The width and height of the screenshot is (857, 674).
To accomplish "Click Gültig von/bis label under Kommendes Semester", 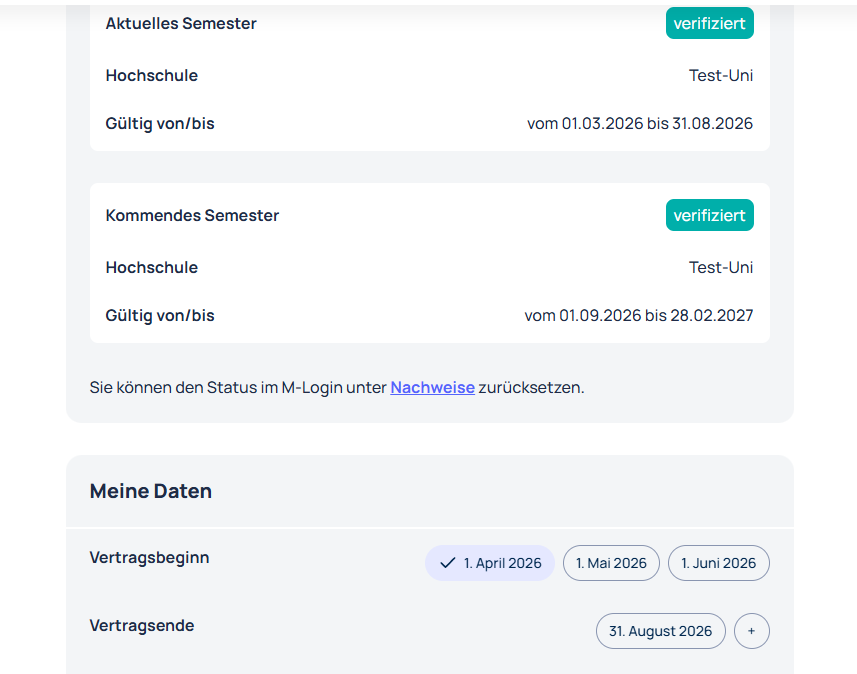I will coord(160,316).
